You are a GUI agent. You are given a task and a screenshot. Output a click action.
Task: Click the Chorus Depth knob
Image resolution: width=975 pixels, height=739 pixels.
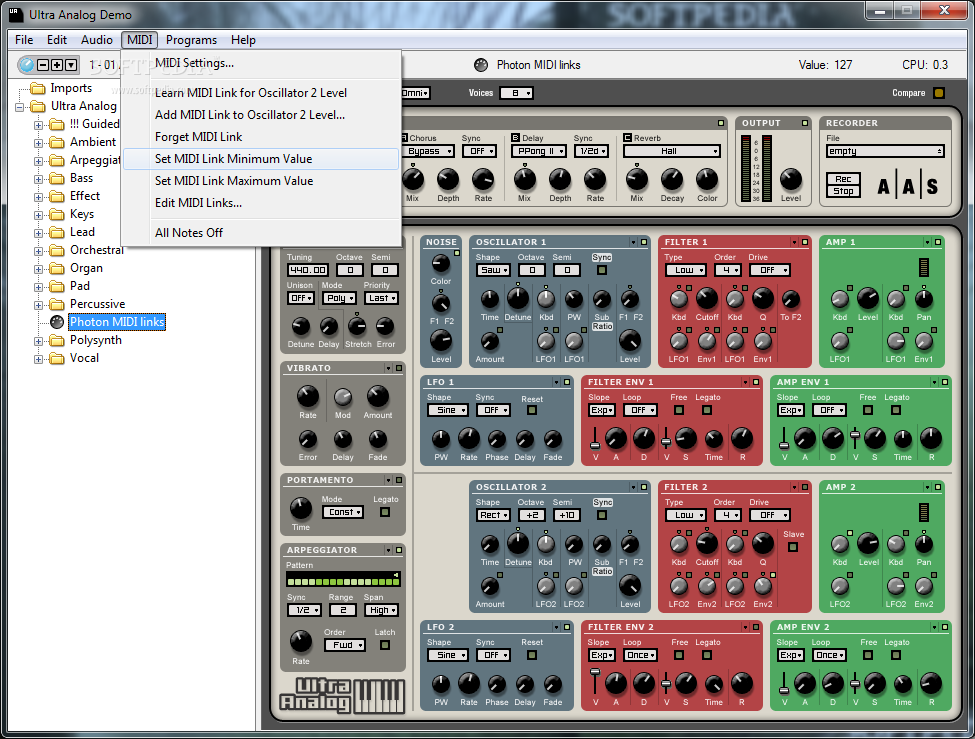pyautogui.click(x=448, y=180)
